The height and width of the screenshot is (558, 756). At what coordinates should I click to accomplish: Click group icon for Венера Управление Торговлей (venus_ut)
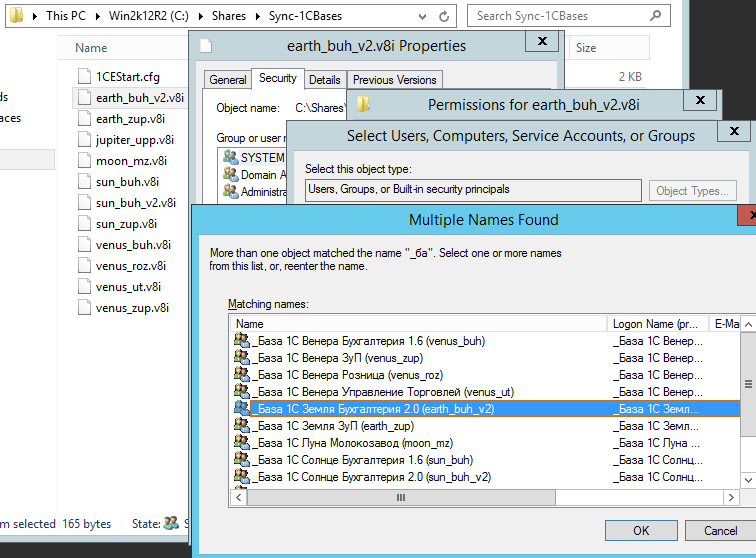click(x=242, y=391)
